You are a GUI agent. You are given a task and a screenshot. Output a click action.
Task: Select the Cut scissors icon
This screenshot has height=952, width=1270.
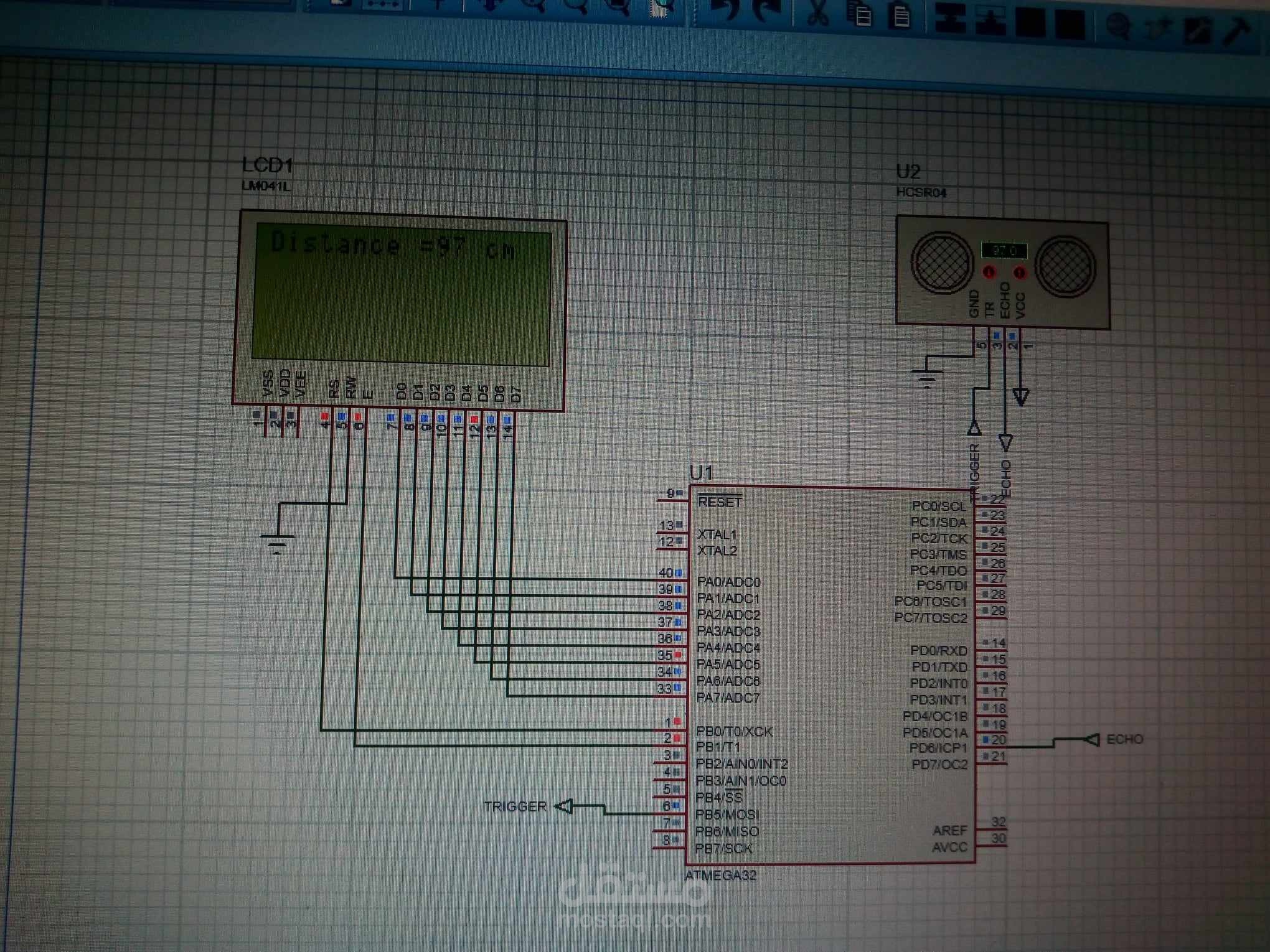coord(817,12)
